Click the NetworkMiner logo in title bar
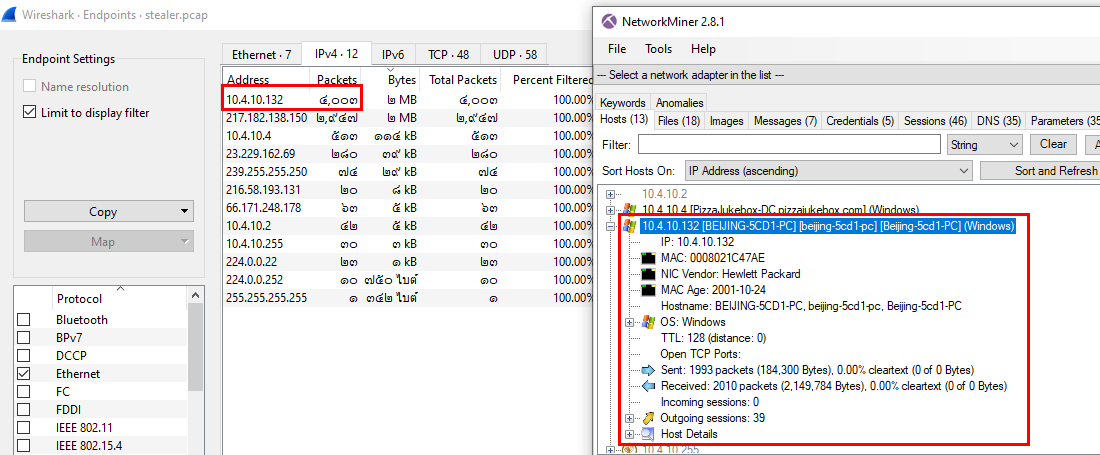 click(x=606, y=20)
